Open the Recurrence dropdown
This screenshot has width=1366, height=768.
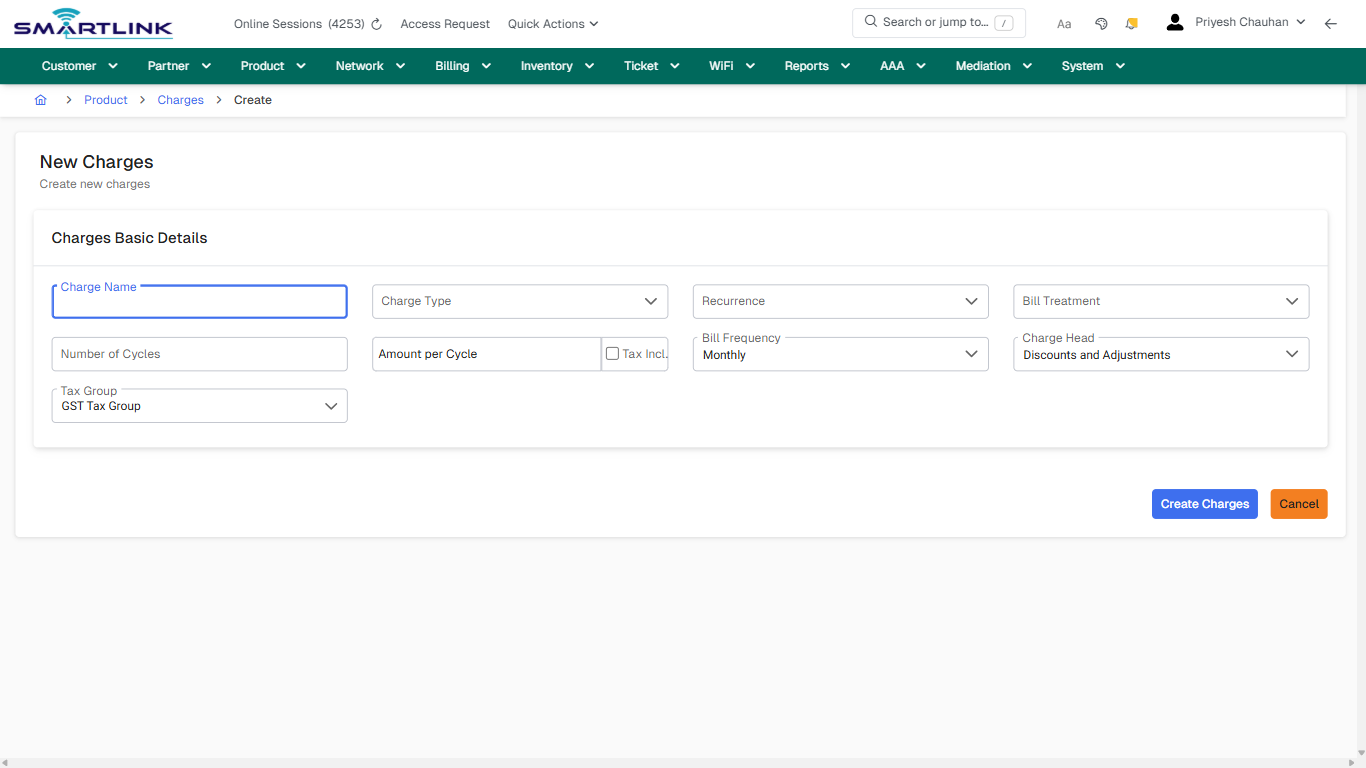[840, 301]
